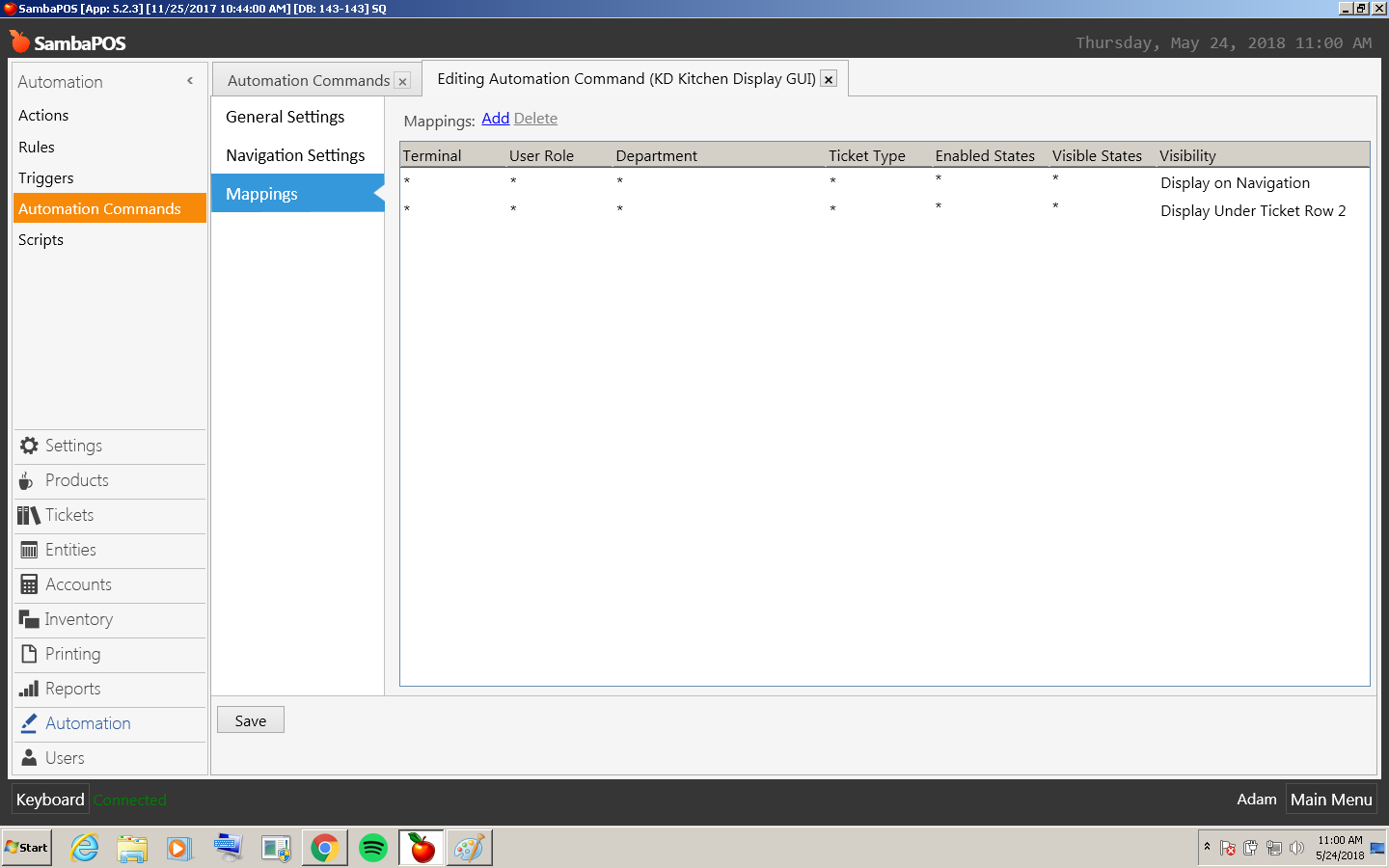Screen dimensions: 1389x868
Task: Click the Tickets books icon
Action: pyautogui.click(x=29, y=515)
